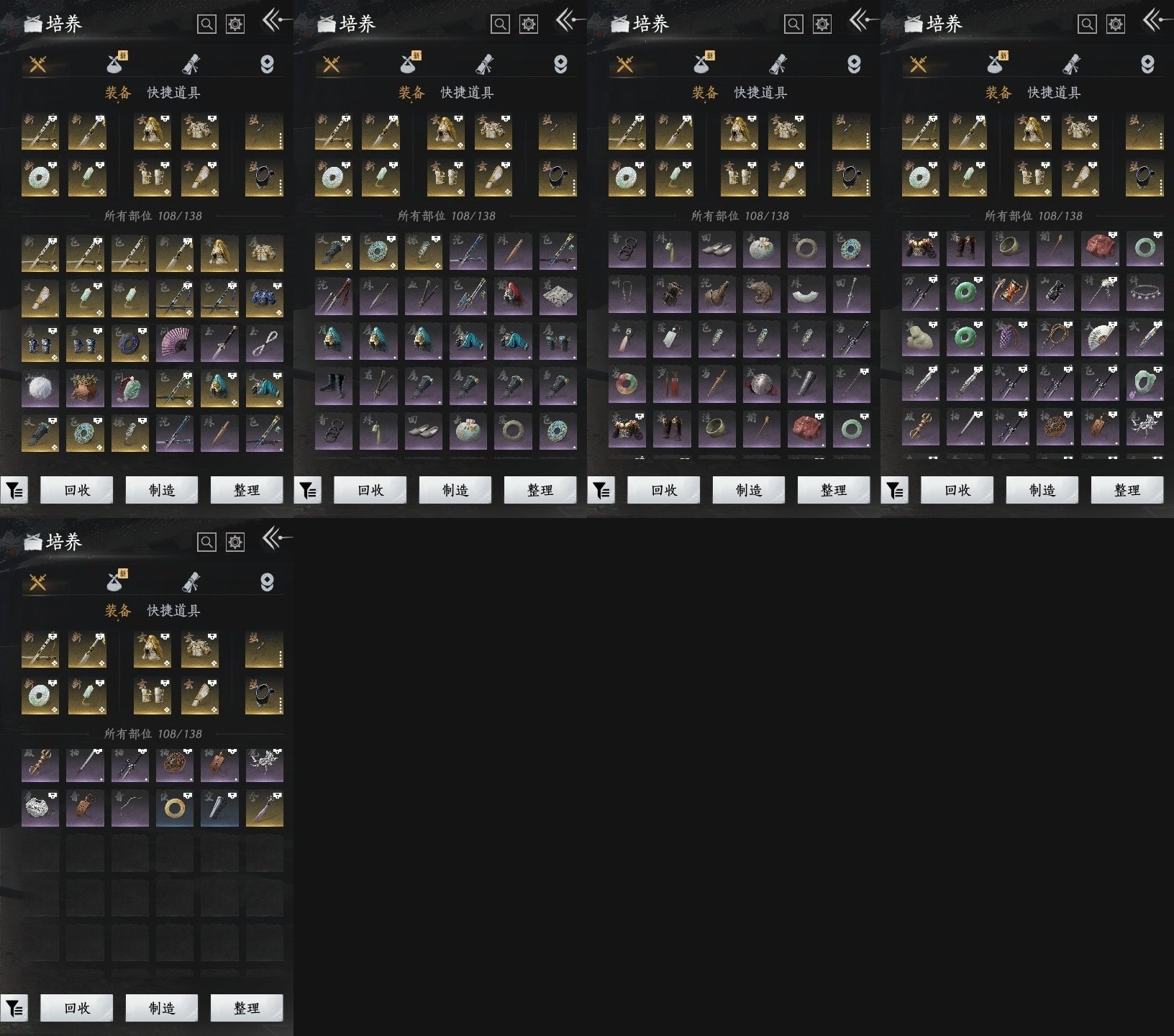Image resolution: width=1174 pixels, height=1036 pixels.
Task: Click an empty inventory slot
Action: click(x=40, y=853)
